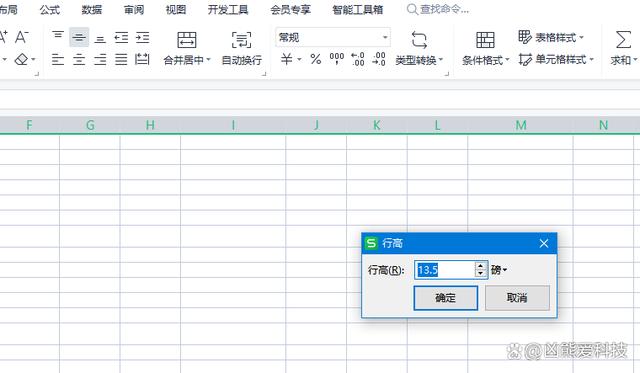
Task: Expand the type conversion dropdown arrow
Action: click(441, 60)
